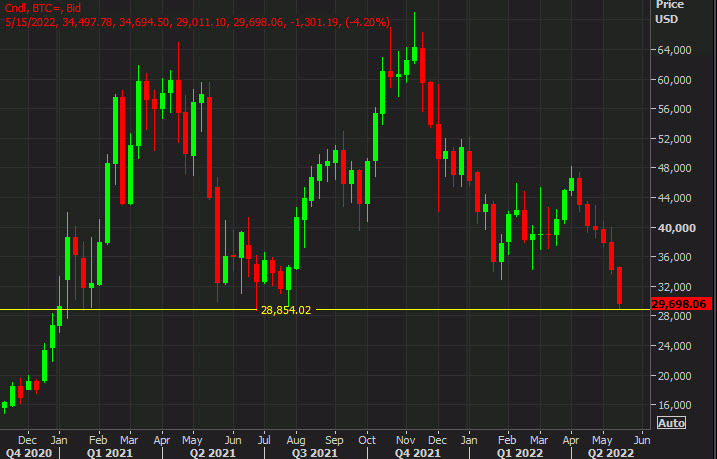
Task: Click the 44,000 price axis label
Action: 675,198
